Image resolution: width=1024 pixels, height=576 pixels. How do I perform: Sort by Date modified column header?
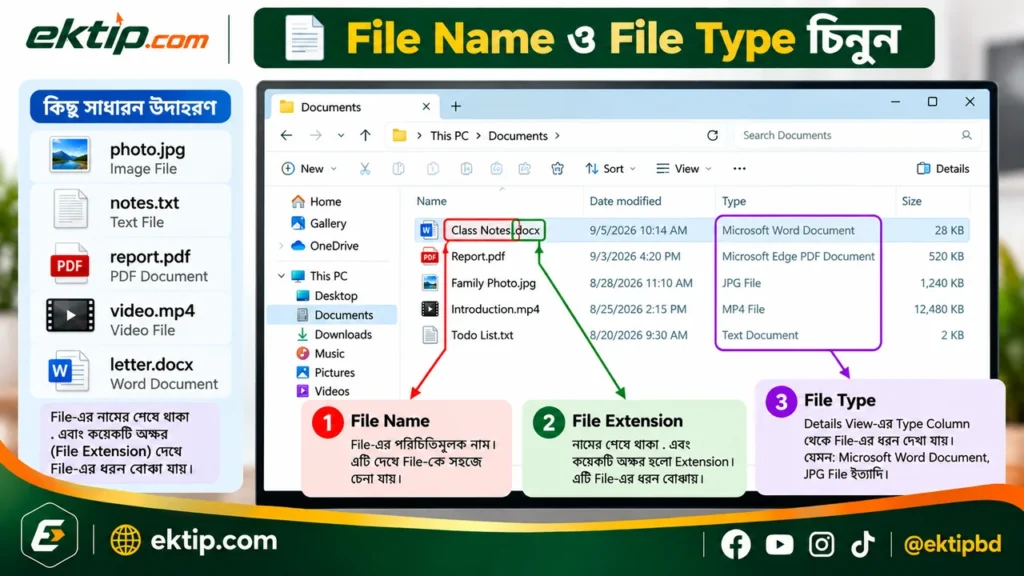click(625, 201)
